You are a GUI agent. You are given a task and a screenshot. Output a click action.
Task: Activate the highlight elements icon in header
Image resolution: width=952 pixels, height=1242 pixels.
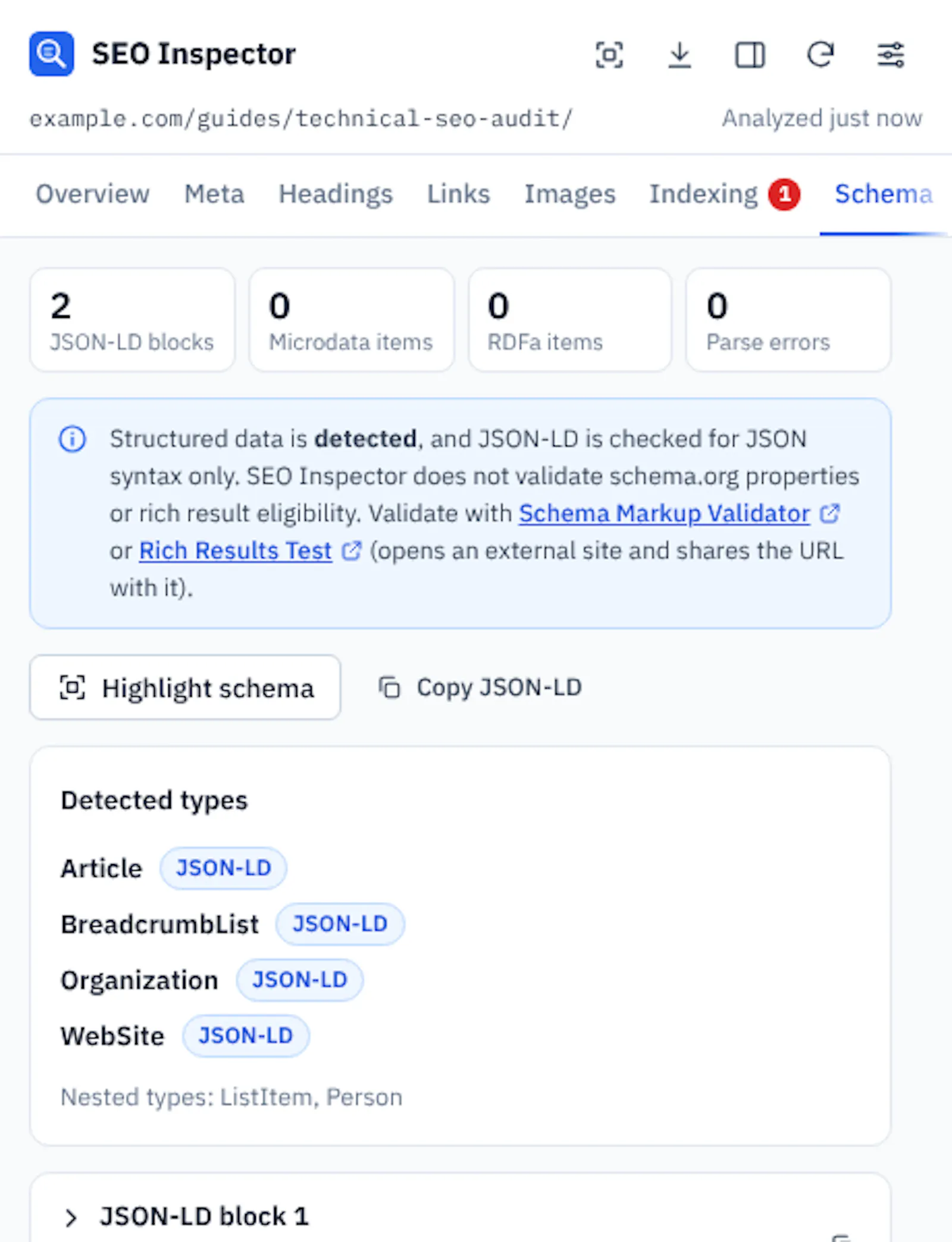click(x=609, y=55)
